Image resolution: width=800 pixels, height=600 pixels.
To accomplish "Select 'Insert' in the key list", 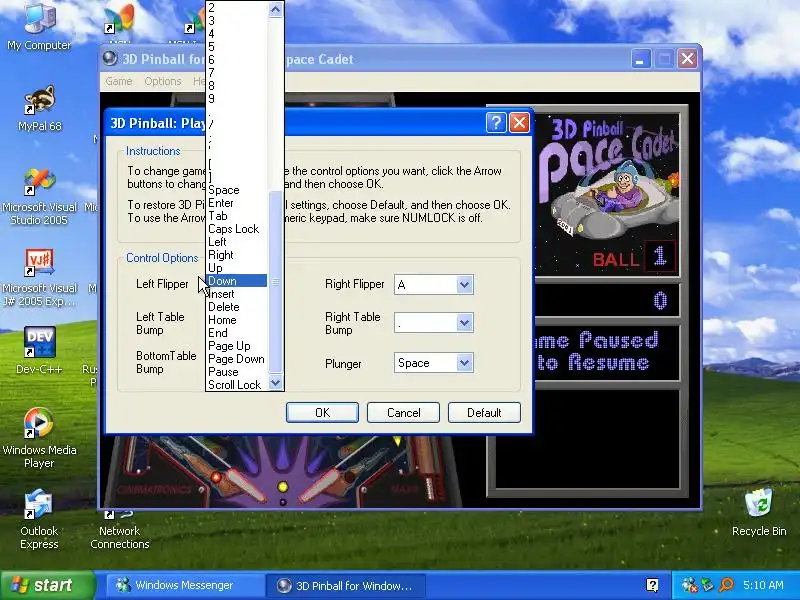I will (237, 294).
